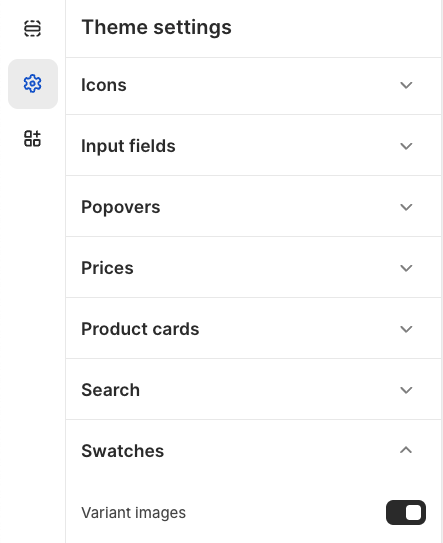Open the Search settings heading
This screenshot has width=443, height=543.
pos(110,390)
